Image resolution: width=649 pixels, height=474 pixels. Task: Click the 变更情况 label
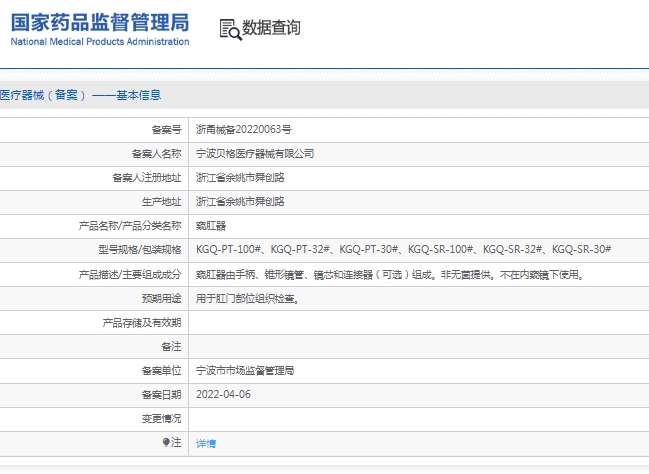(x=161, y=419)
